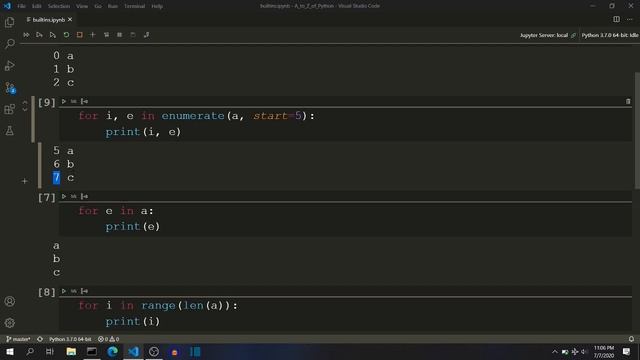Open the Terminal menu

click(x=134, y=6)
